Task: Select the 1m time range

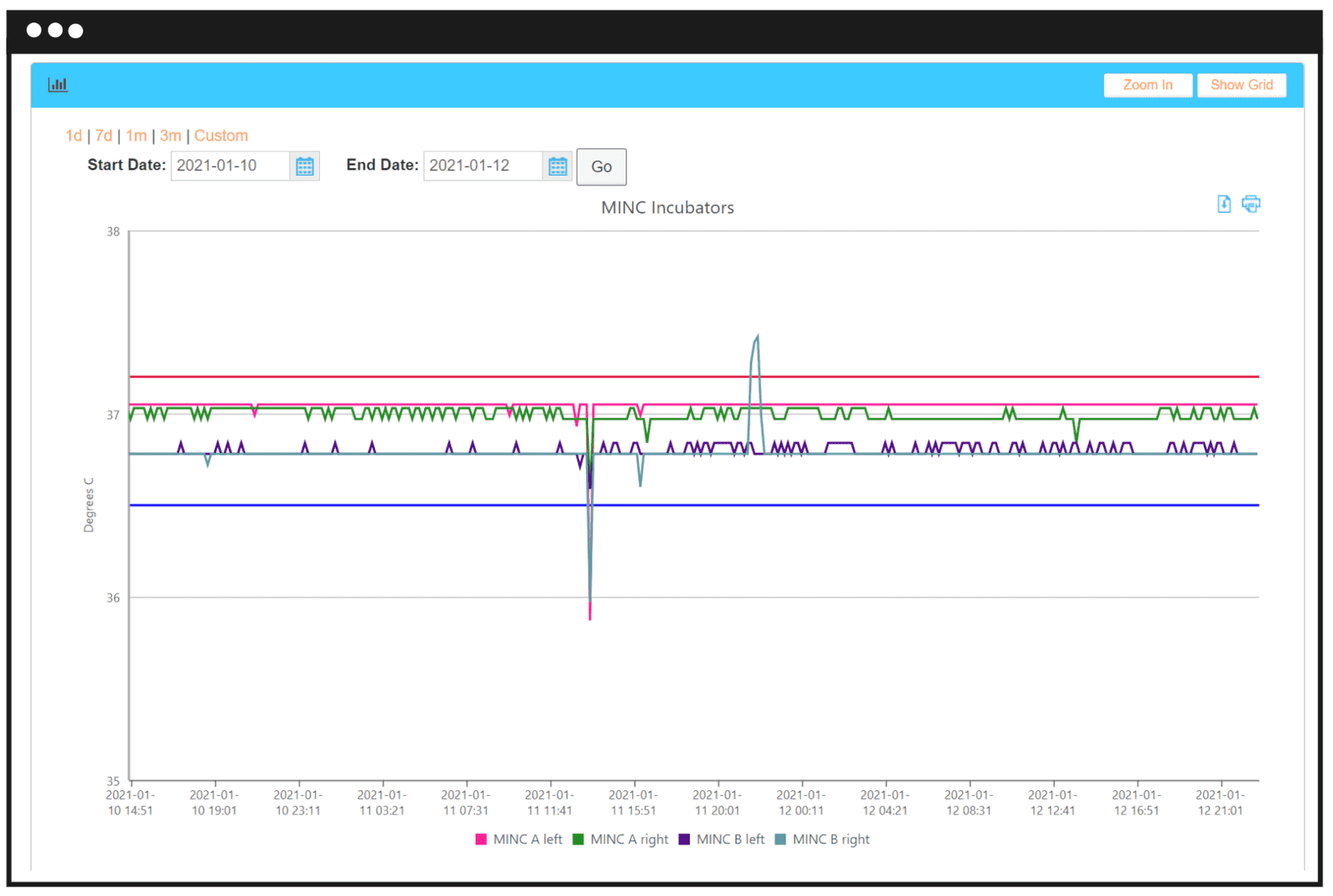Action: coord(136,136)
